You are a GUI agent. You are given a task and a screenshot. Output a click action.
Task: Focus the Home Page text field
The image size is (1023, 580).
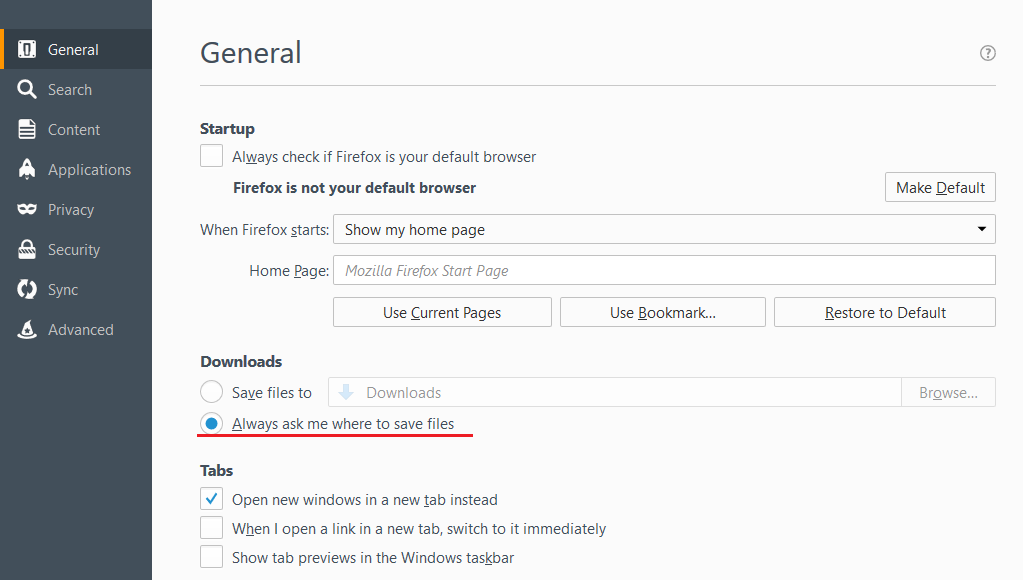664,270
